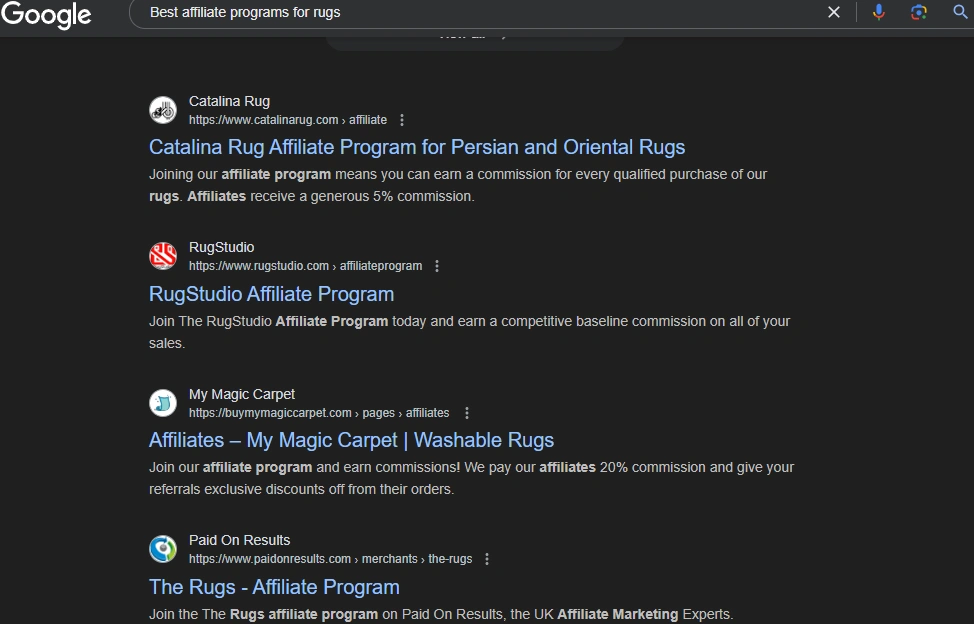974x624 pixels.
Task: Submit search with the magnifying glass icon
Action: [960, 12]
